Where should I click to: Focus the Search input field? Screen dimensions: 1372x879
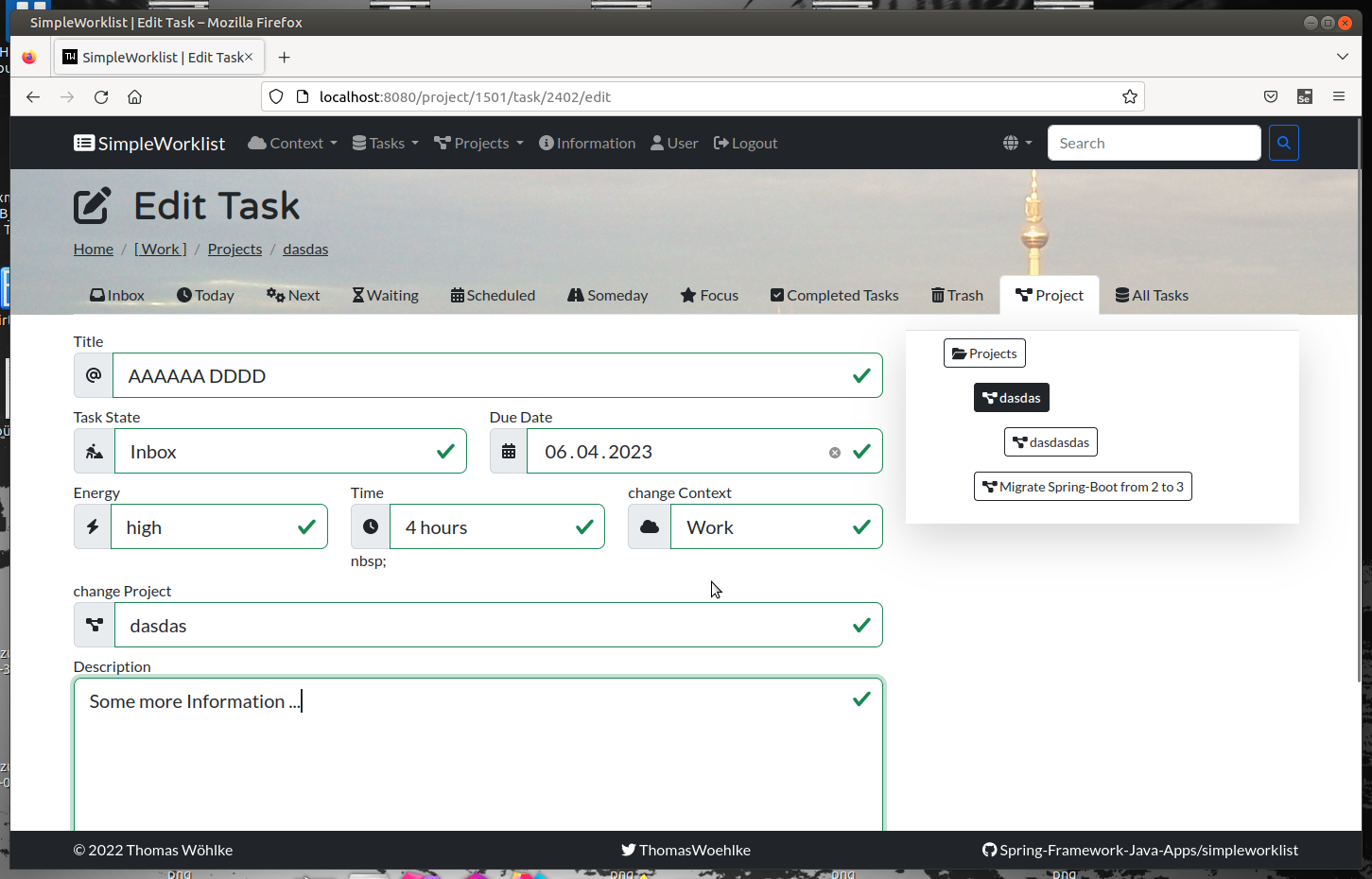(x=1154, y=143)
